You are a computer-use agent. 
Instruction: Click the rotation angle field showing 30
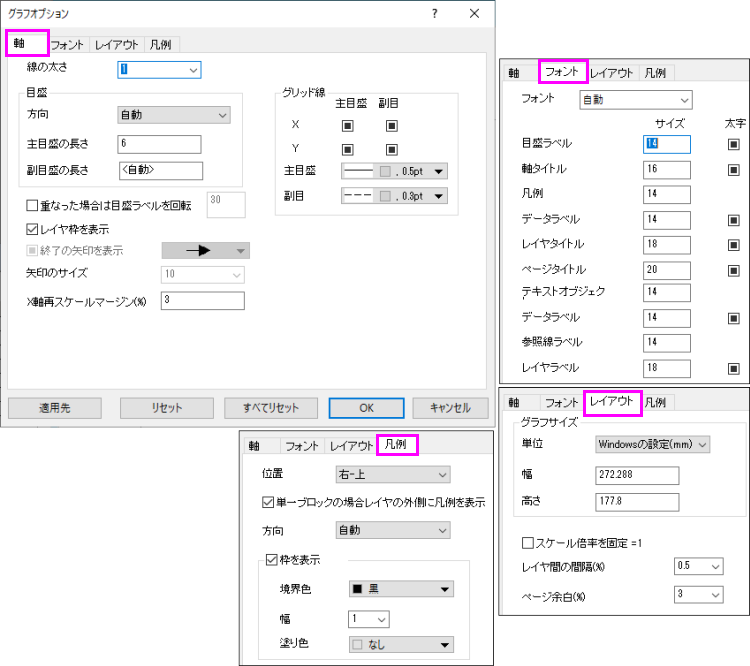coord(226,205)
